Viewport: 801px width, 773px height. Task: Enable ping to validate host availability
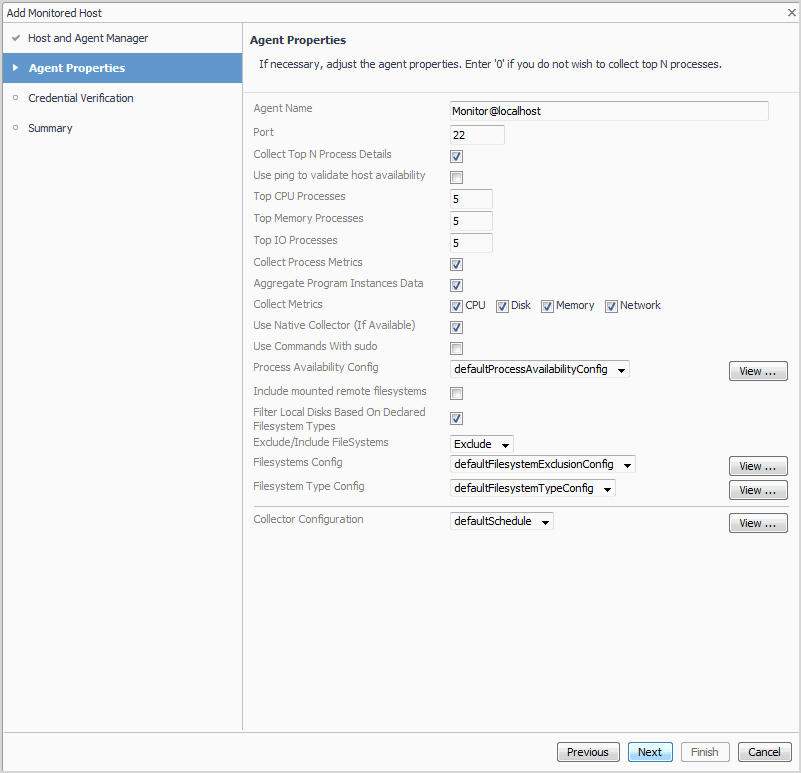[456, 177]
